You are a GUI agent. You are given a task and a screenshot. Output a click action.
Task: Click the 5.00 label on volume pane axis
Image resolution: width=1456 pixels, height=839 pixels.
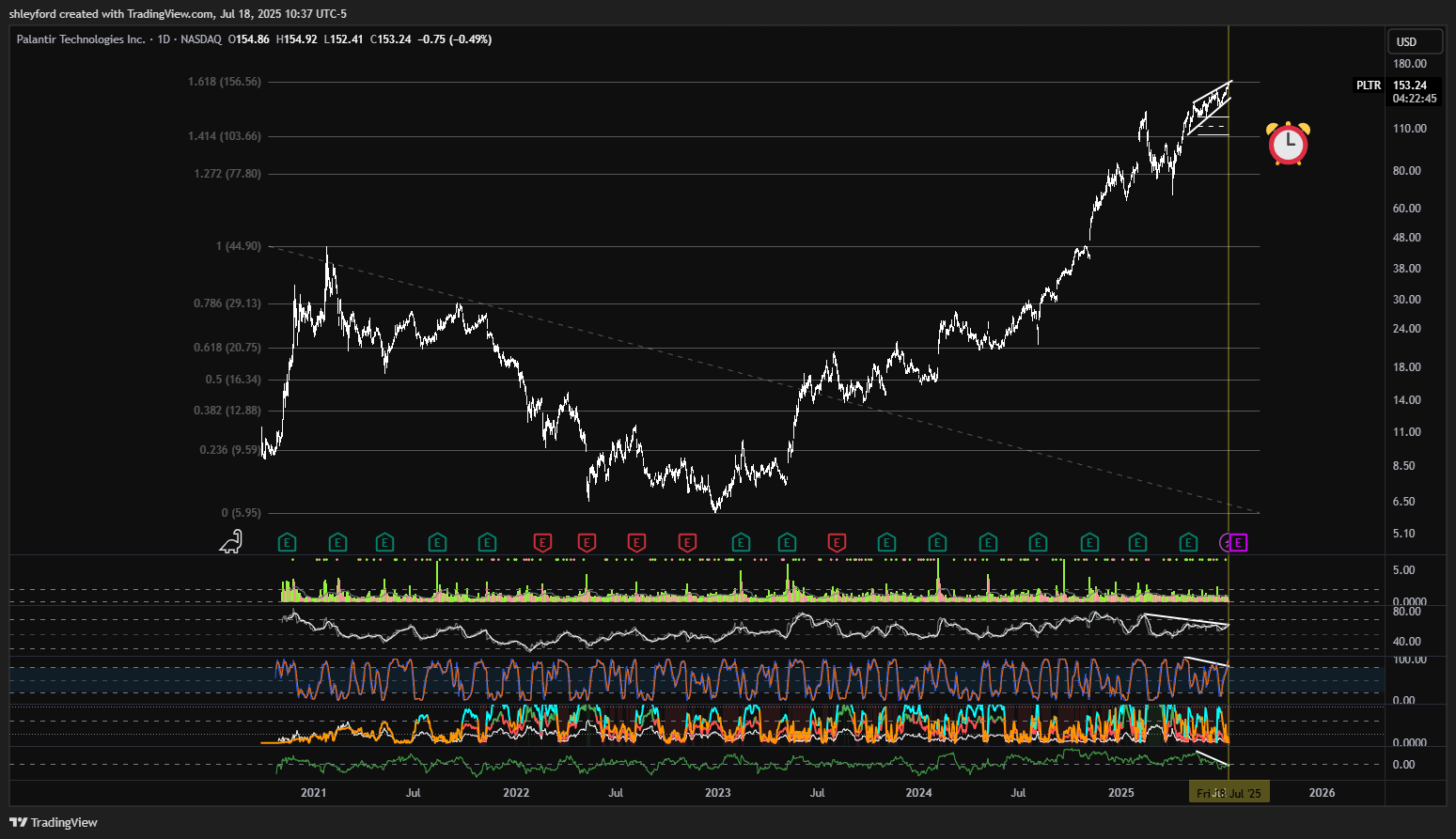[x=1404, y=570]
